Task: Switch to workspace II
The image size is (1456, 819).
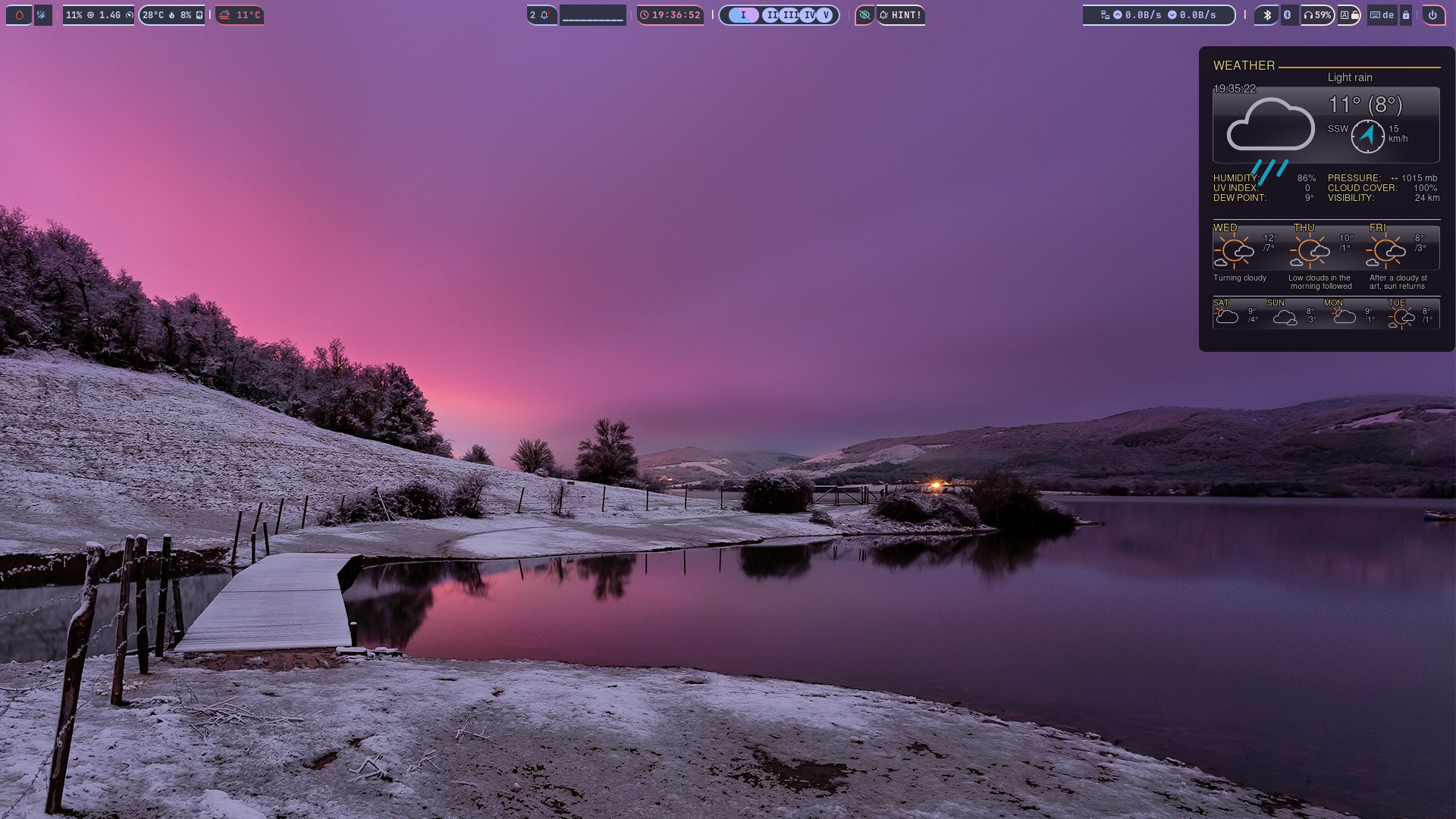Action: point(772,15)
